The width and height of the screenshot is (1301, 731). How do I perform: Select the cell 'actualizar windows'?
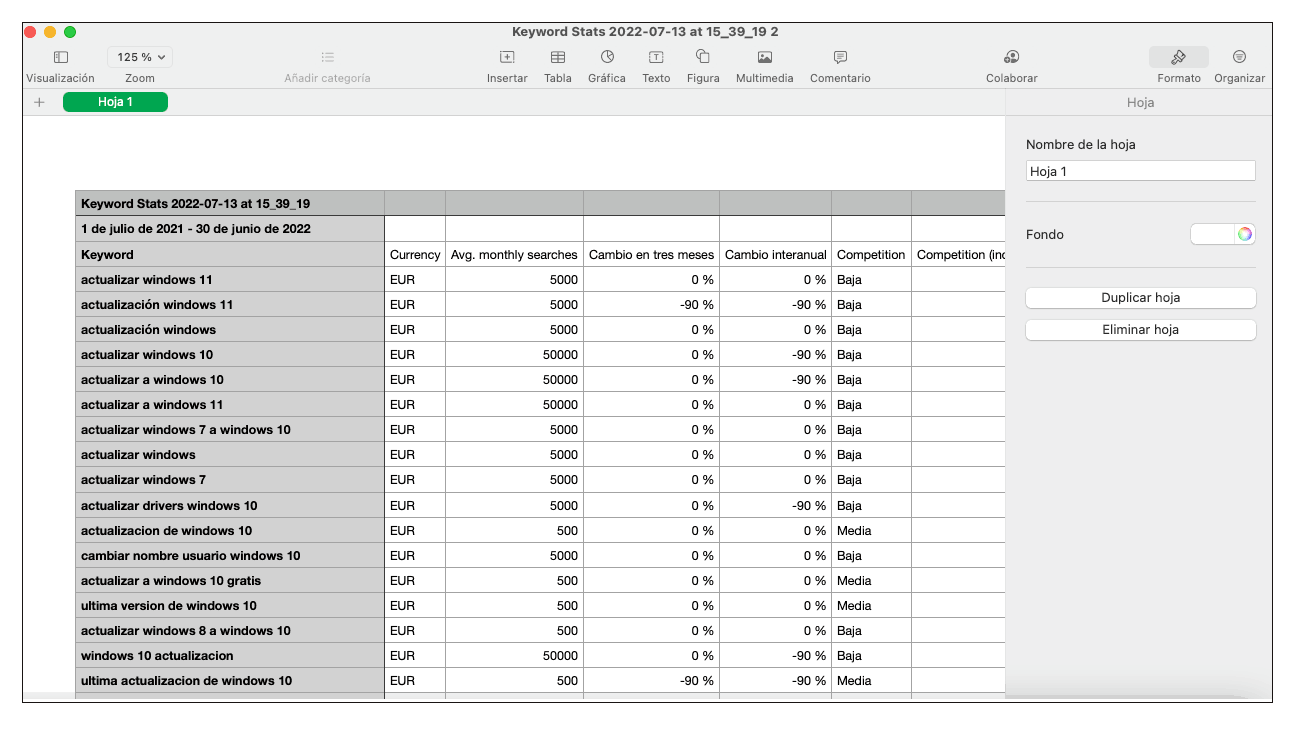coord(230,455)
